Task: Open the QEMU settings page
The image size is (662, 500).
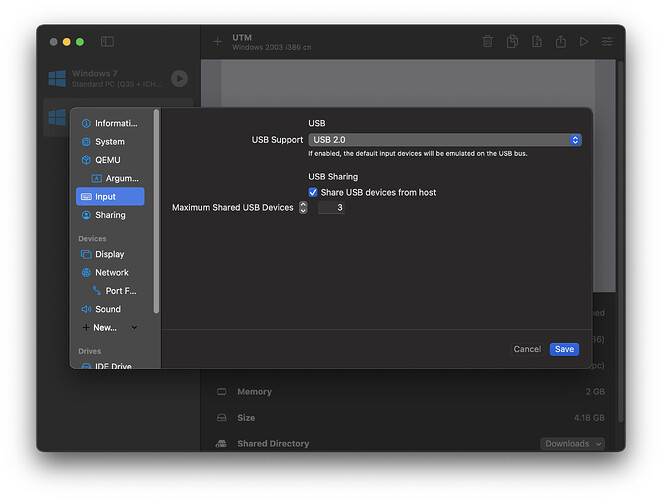Action: [x=110, y=160]
